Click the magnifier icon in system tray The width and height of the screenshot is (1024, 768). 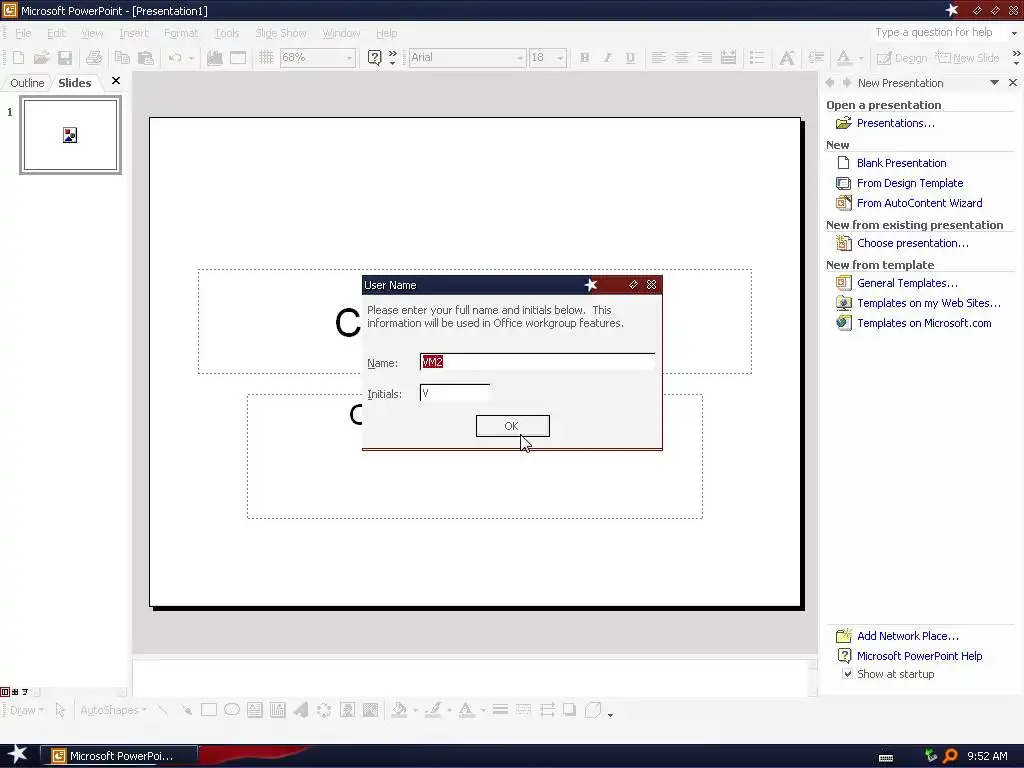coord(950,756)
